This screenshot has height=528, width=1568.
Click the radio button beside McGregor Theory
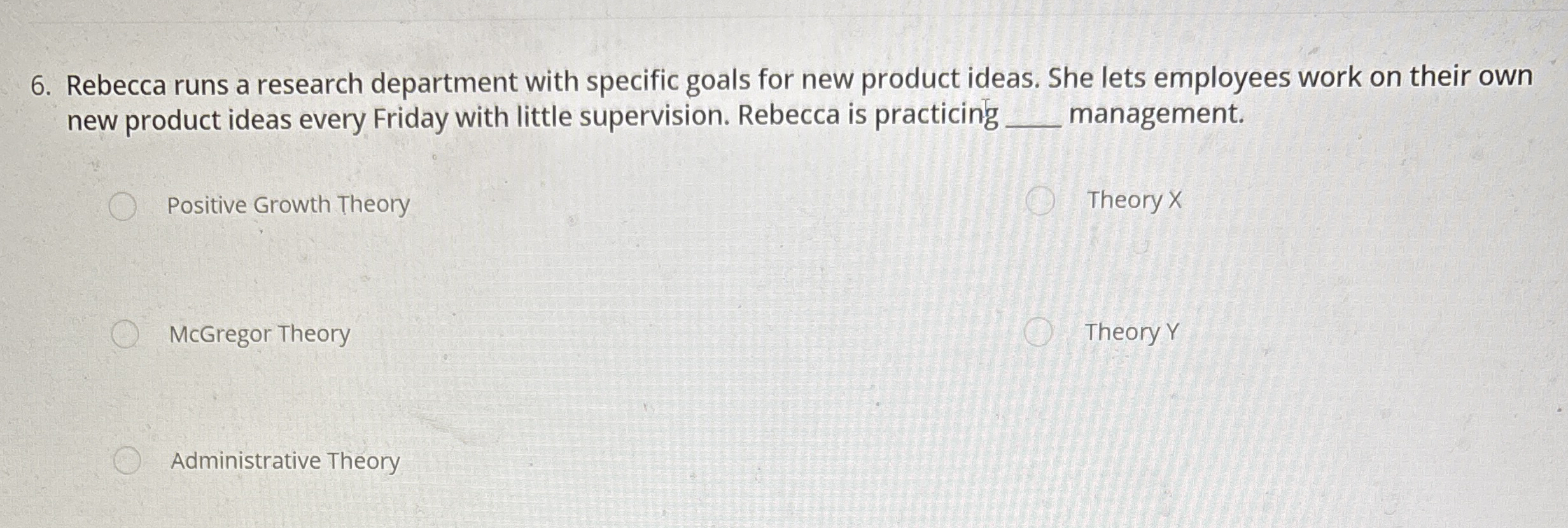[x=125, y=333]
